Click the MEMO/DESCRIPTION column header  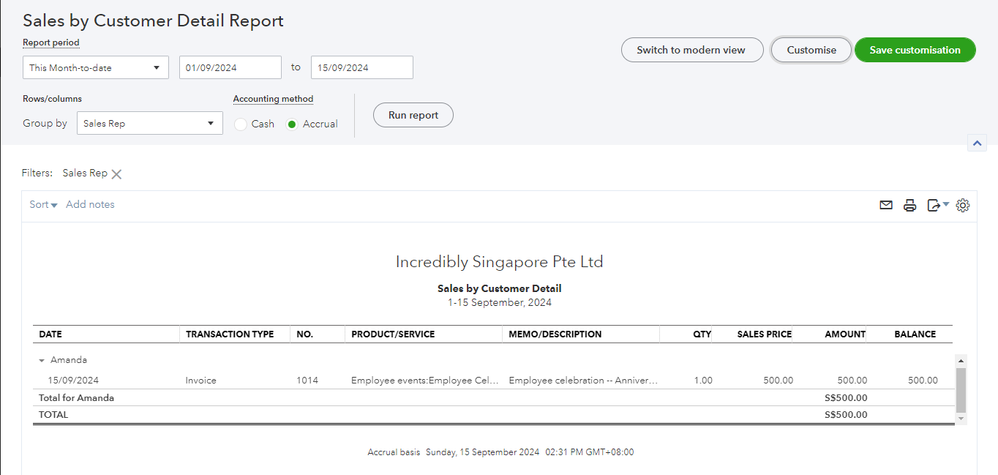click(555, 334)
